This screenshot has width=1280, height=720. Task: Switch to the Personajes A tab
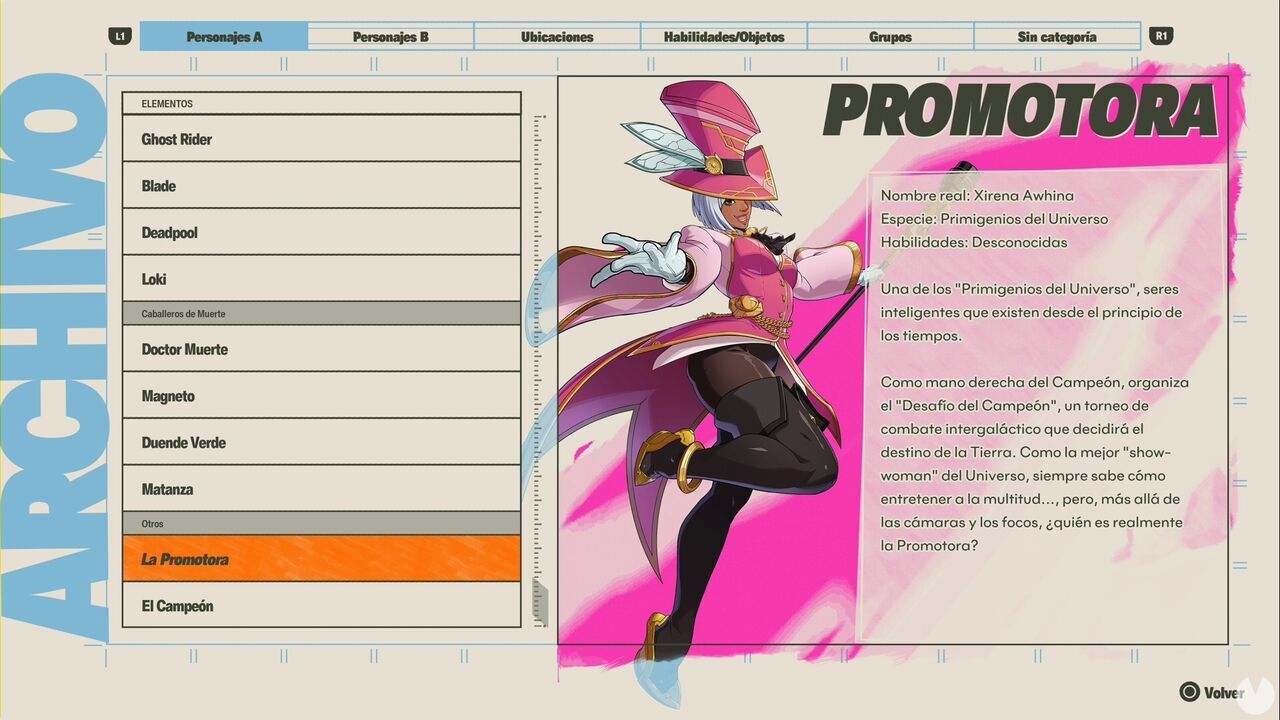[224, 36]
